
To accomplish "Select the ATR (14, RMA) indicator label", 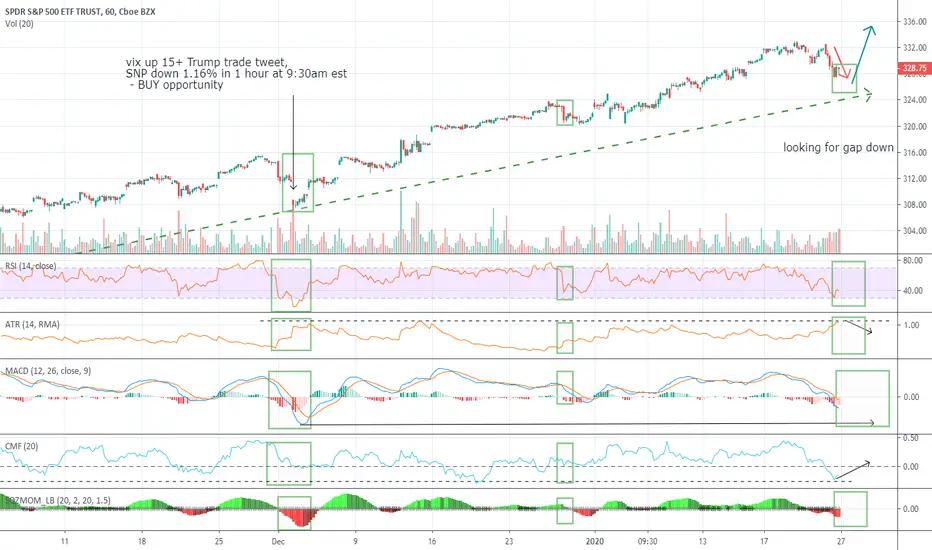I will 32,325.
